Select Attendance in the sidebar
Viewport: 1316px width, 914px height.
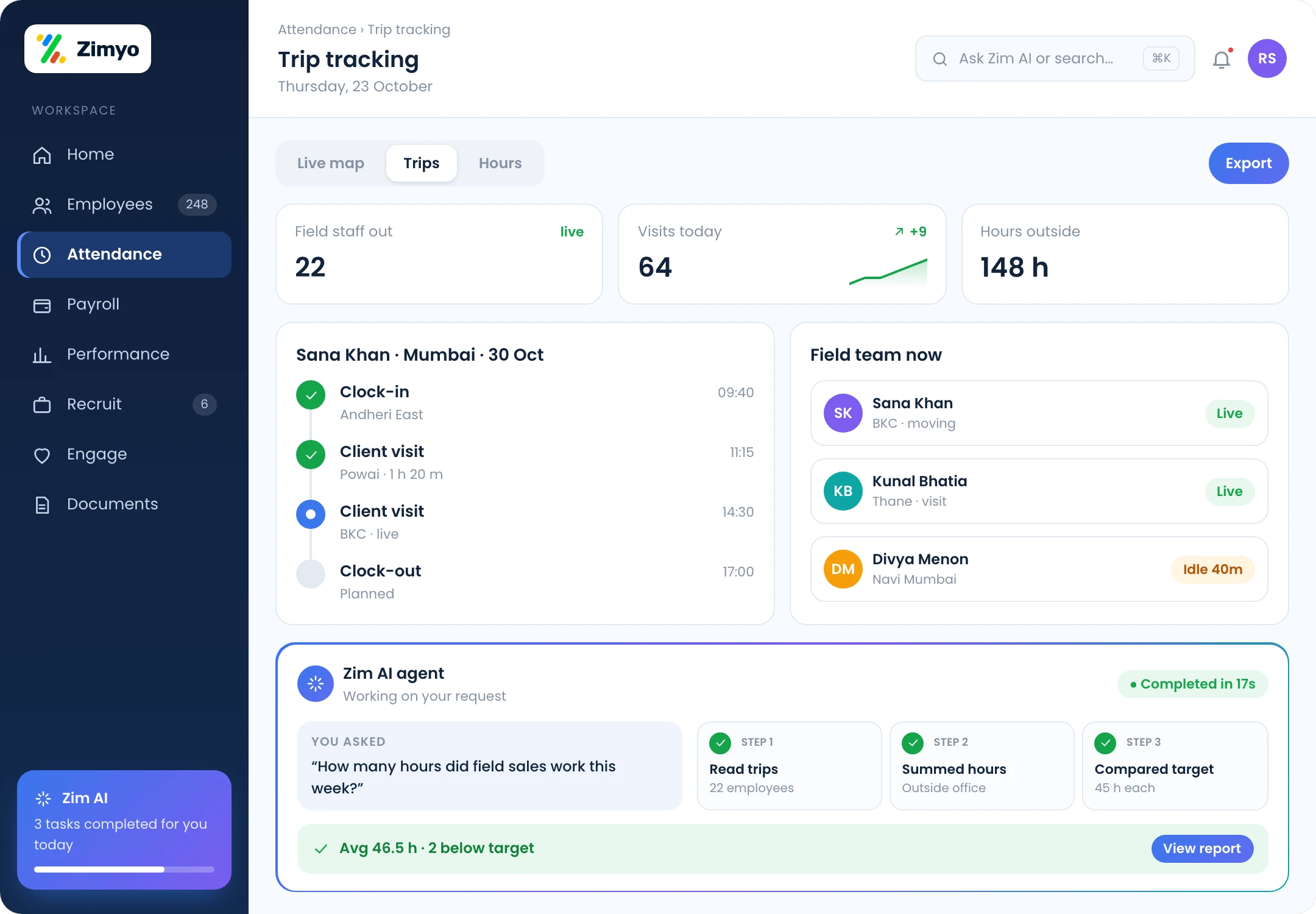click(x=124, y=254)
